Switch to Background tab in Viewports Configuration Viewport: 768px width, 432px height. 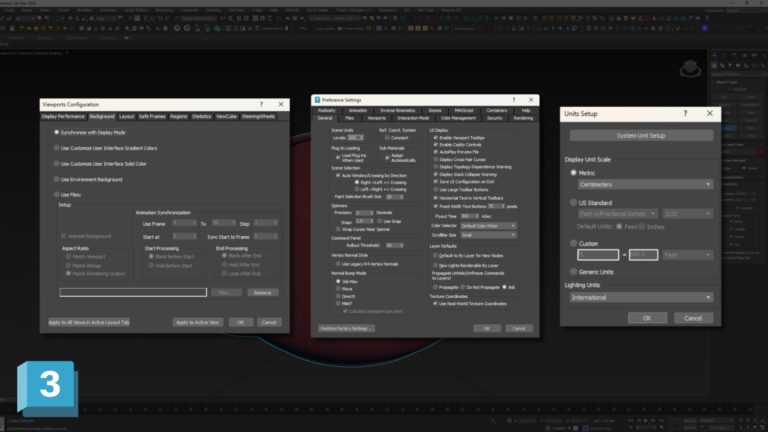(x=102, y=117)
